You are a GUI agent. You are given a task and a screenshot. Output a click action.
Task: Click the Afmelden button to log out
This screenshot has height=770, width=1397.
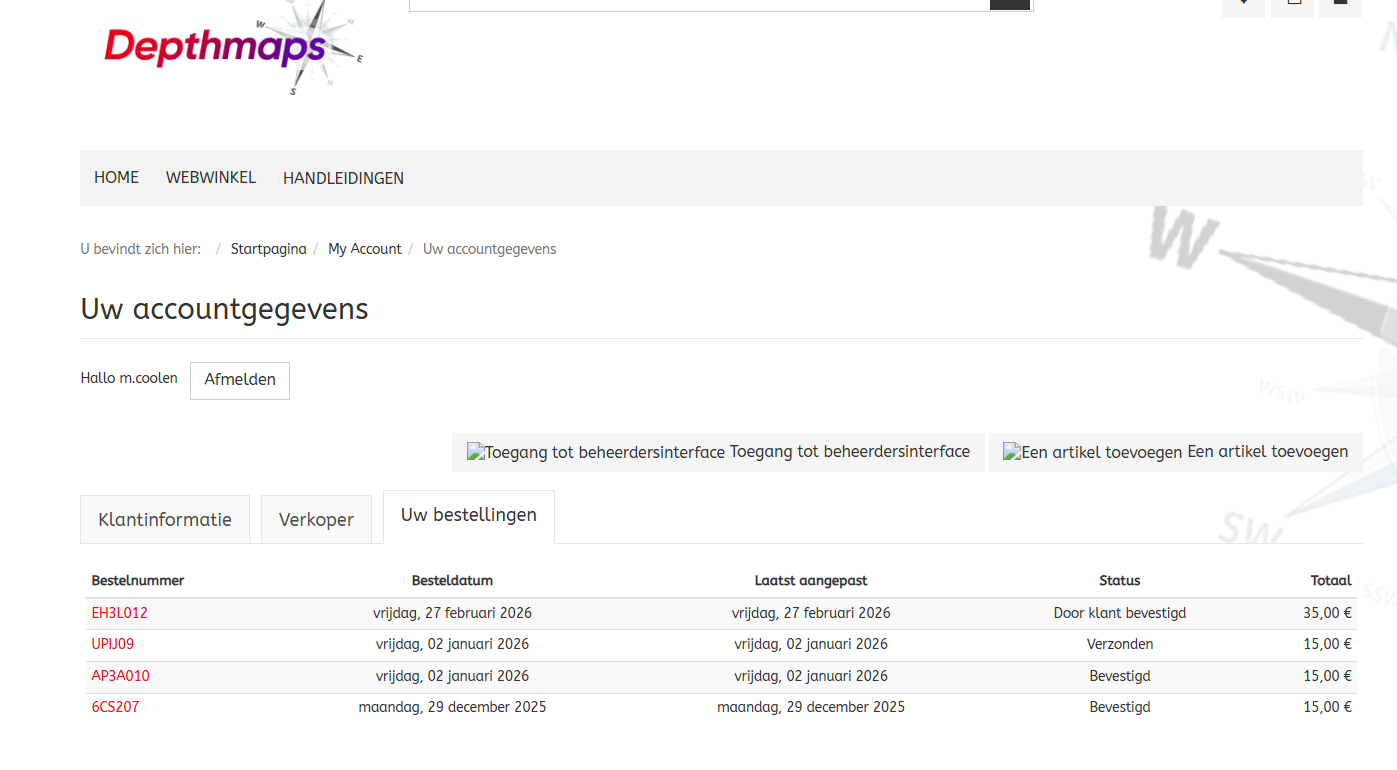tap(240, 380)
